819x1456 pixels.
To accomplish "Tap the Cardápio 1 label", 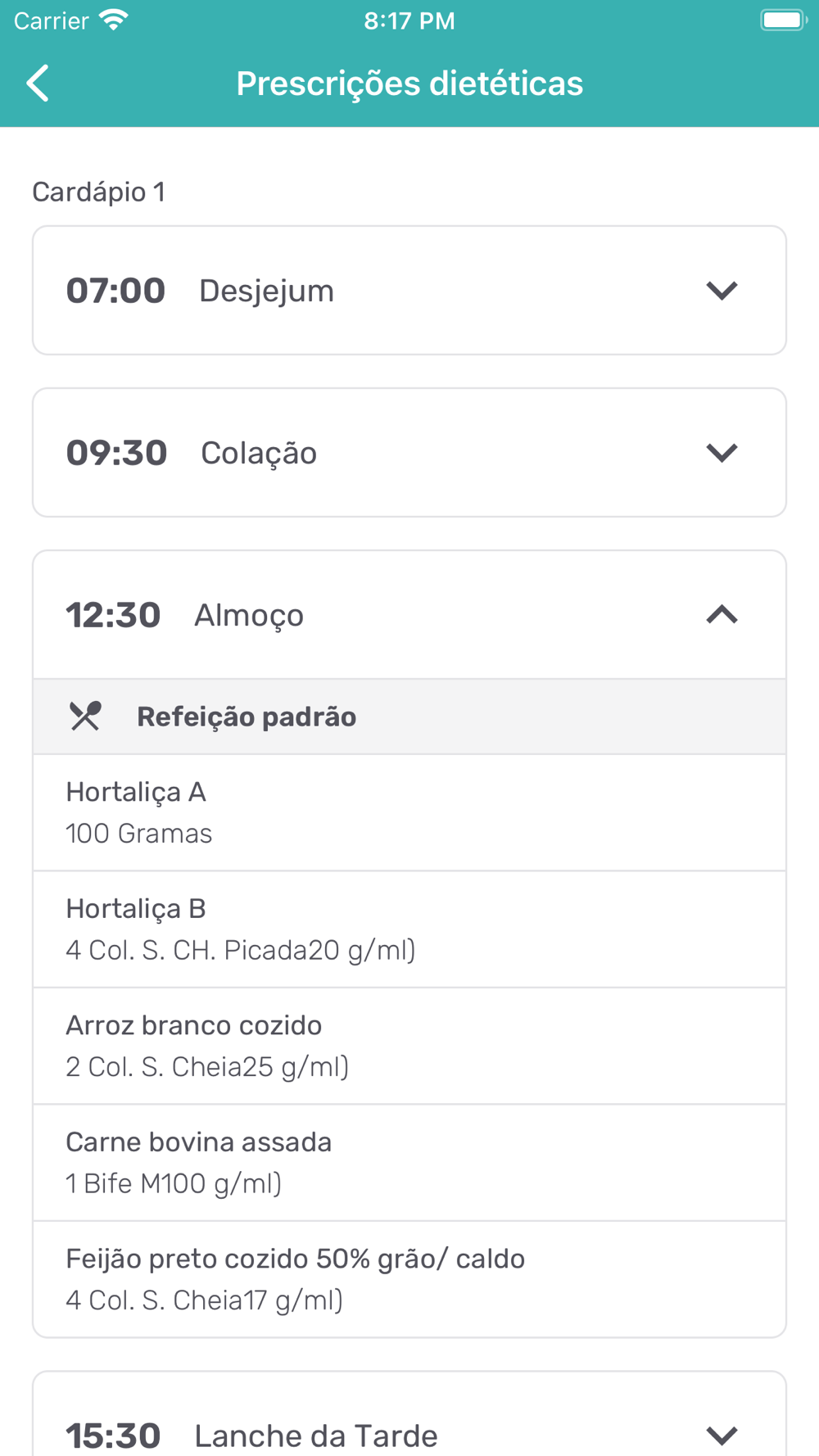I will 98,192.
